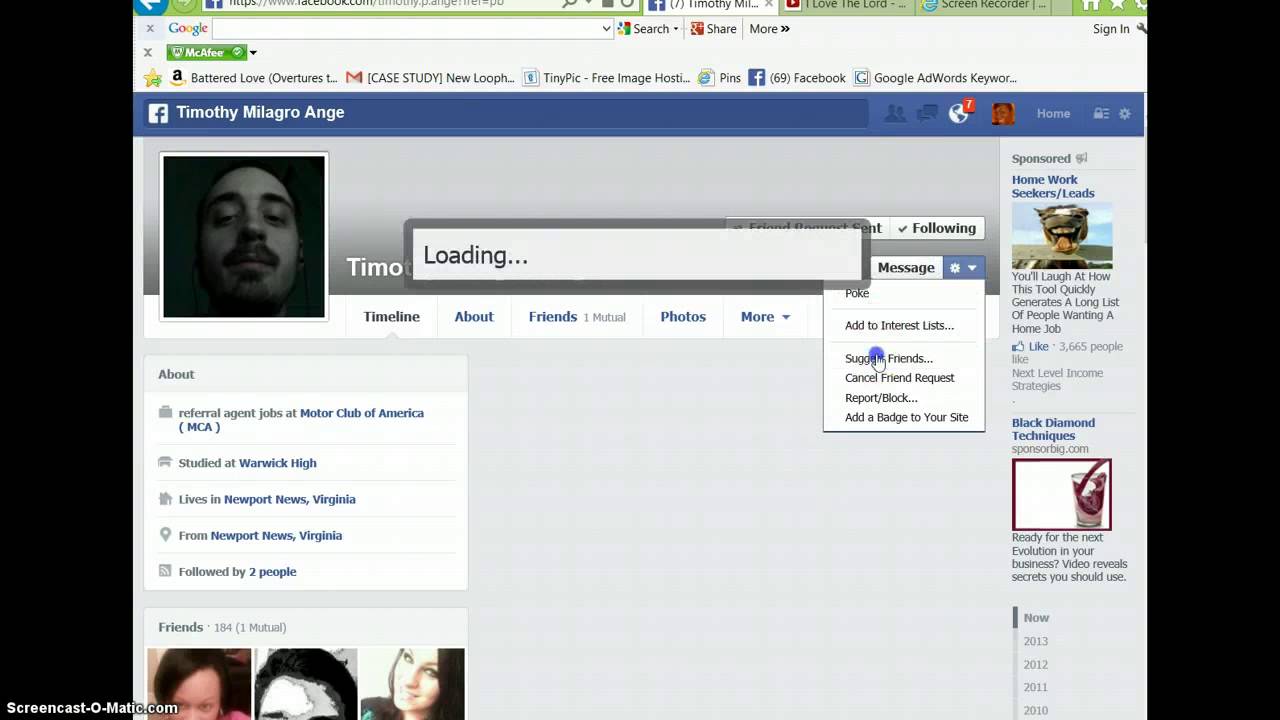Viewport: 1280px width, 720px height.
Task: Switch to I Love The Lord tab
Action: (847, 5)
